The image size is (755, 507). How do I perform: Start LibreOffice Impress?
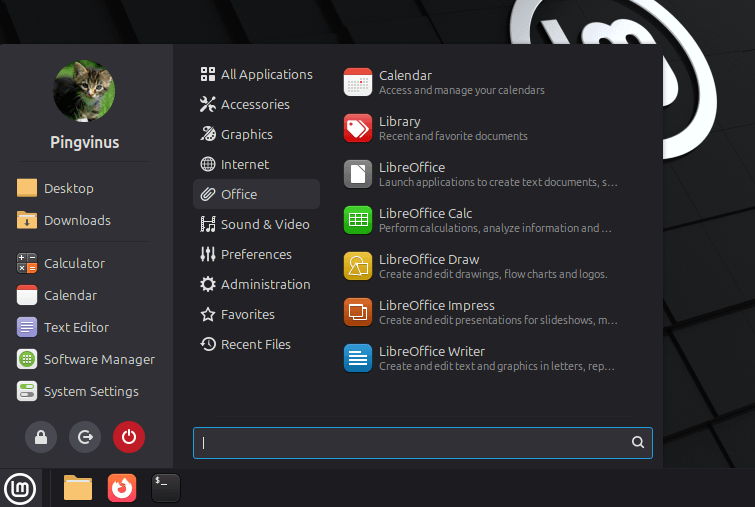pyautogui.click(x=436, y=312)
